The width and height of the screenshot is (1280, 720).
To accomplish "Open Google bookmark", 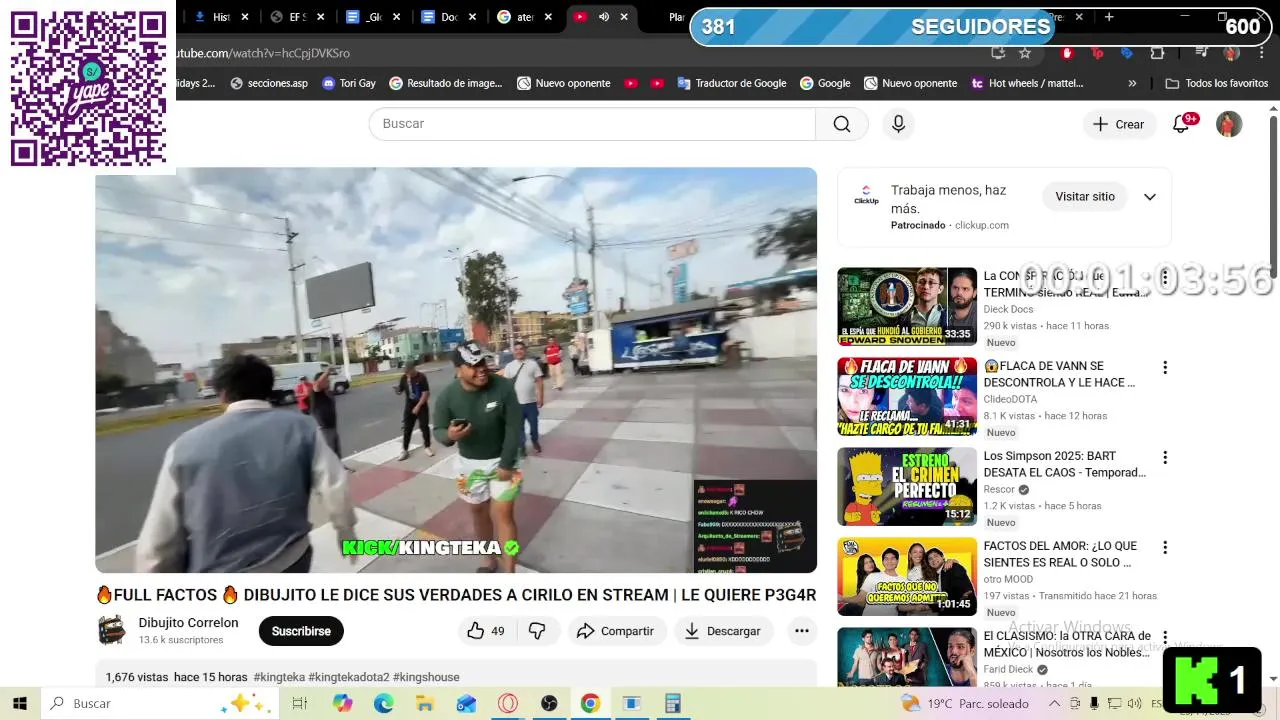I will pos(825,84).
